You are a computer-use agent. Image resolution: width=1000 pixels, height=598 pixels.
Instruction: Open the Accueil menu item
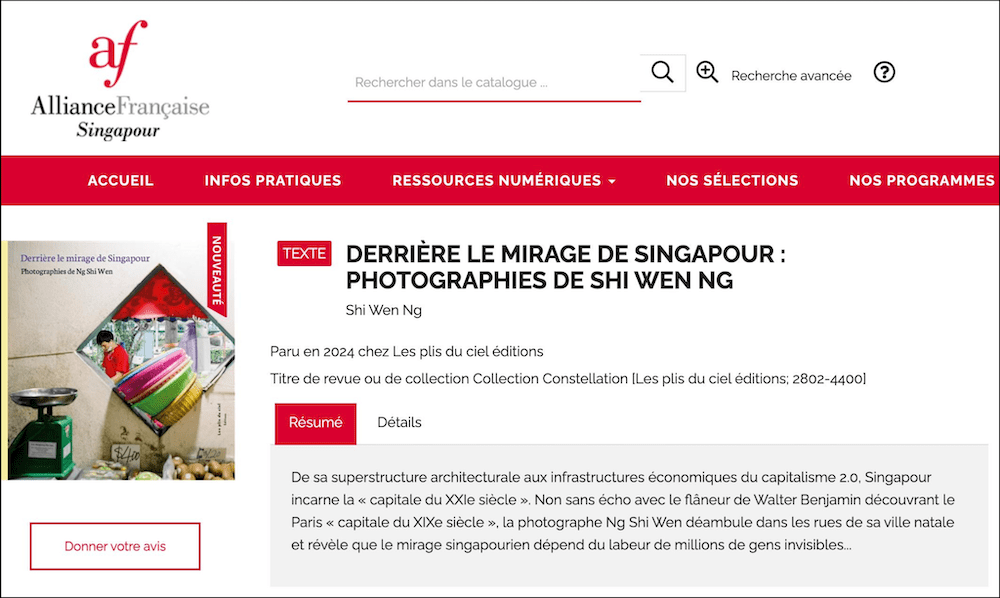point(121,180)
